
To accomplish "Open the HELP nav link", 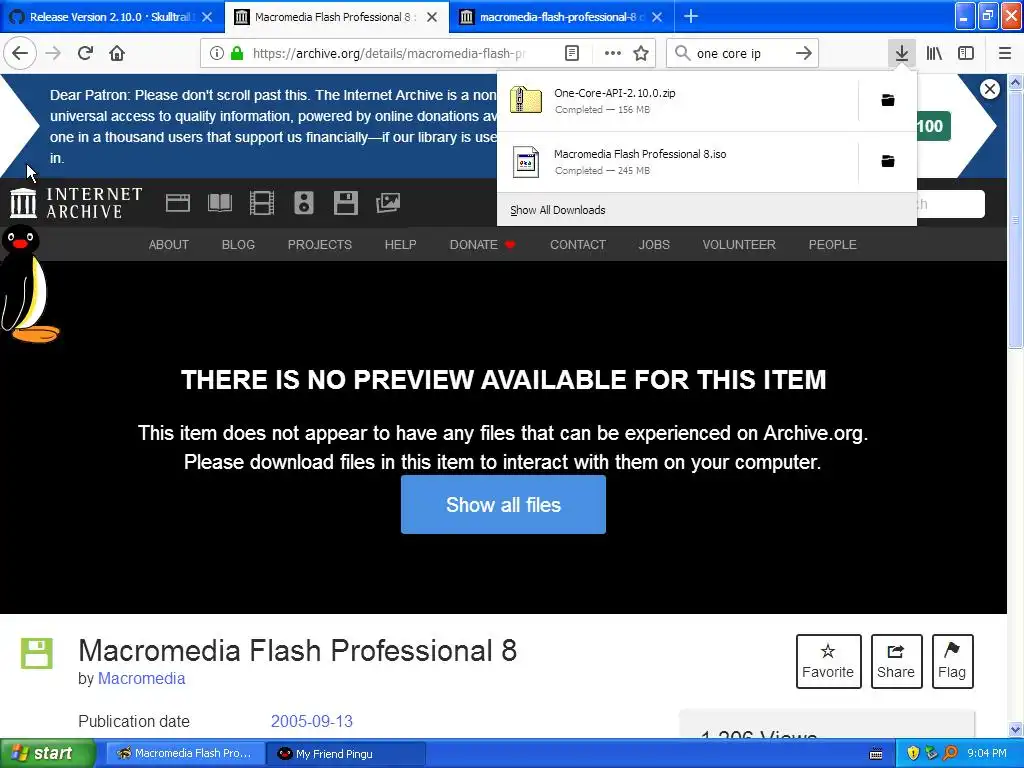I will (x=400, y=245).
